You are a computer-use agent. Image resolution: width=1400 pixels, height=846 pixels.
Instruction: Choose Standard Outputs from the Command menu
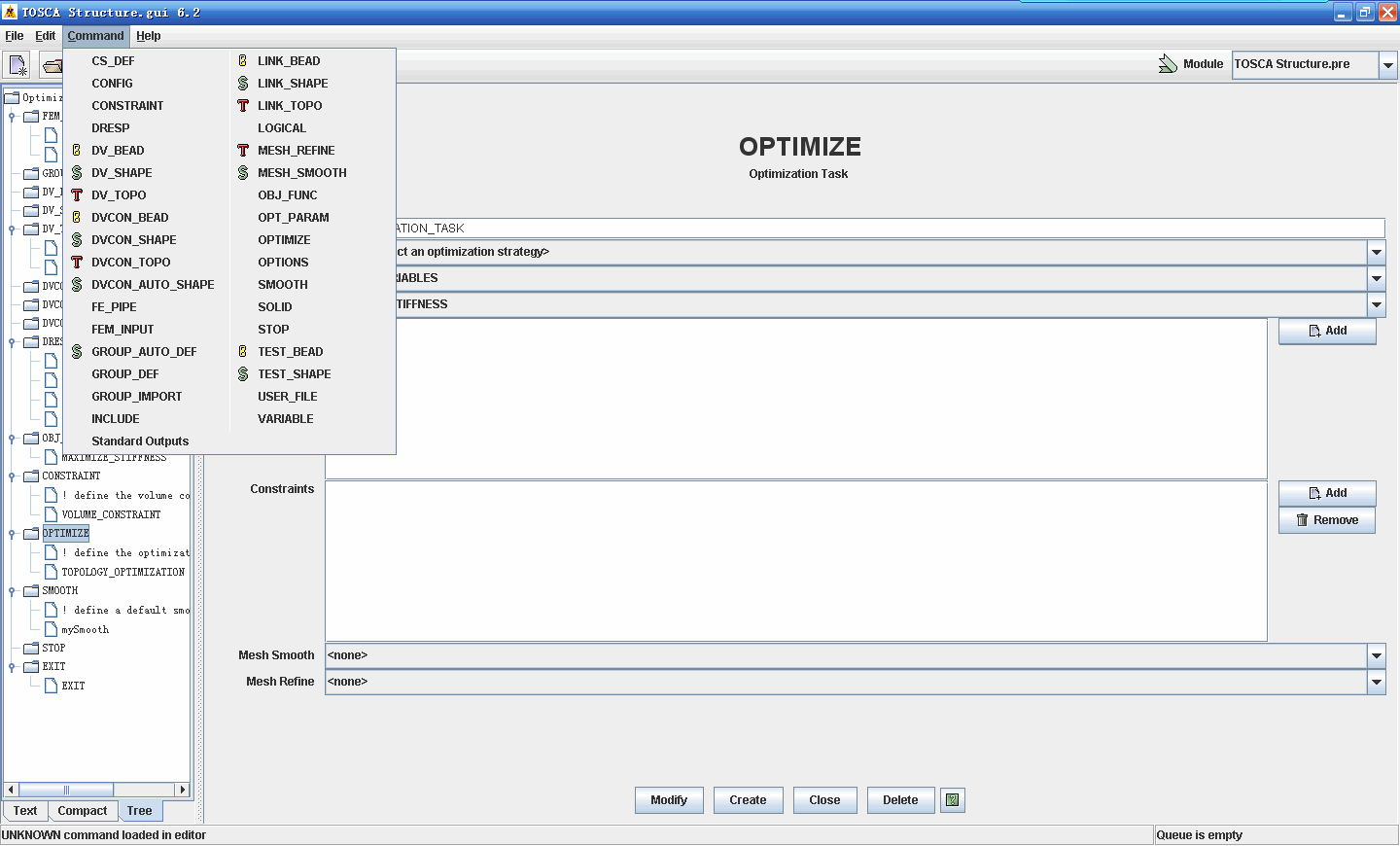[140, 441]
